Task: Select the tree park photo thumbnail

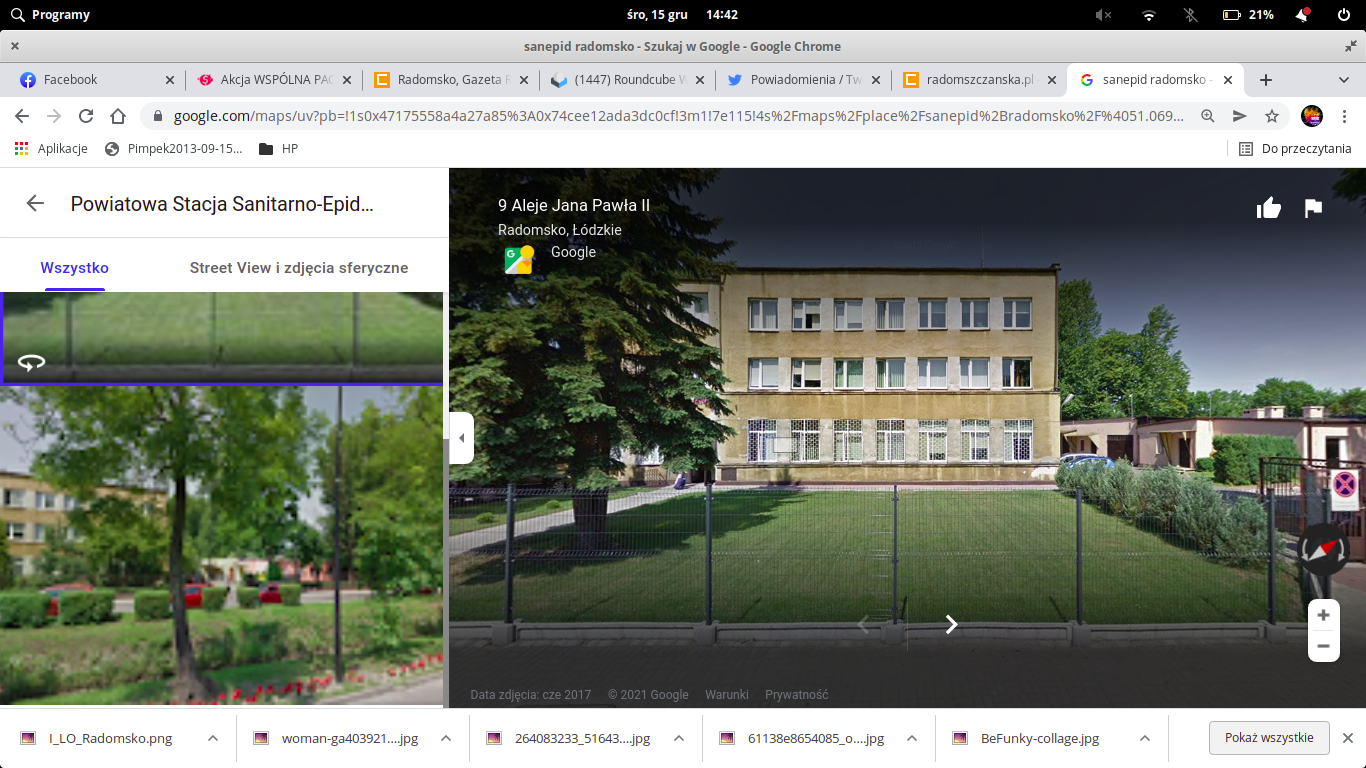Action: (x=221, y=546)
